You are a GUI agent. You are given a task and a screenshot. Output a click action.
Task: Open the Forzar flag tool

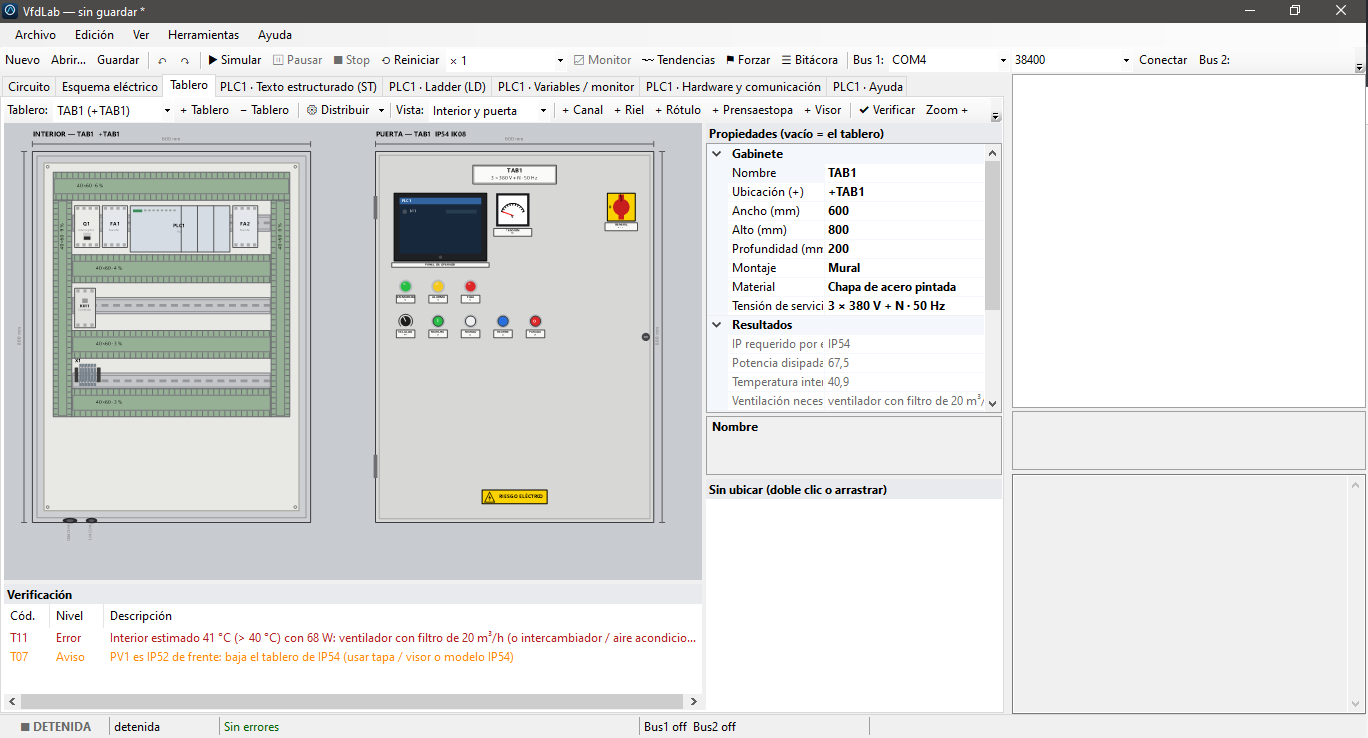pyautogui.click(x=748, y=60)
